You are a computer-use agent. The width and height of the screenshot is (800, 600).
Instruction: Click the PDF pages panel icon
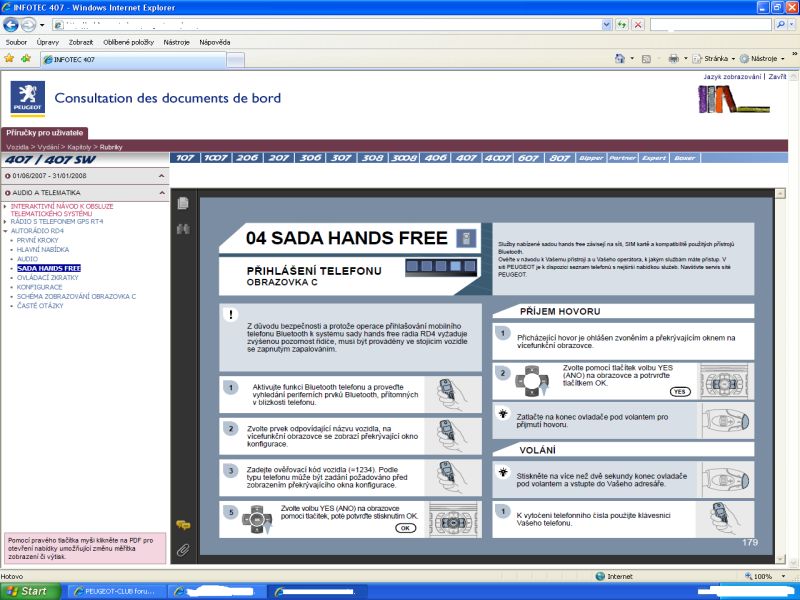[183, 203]
